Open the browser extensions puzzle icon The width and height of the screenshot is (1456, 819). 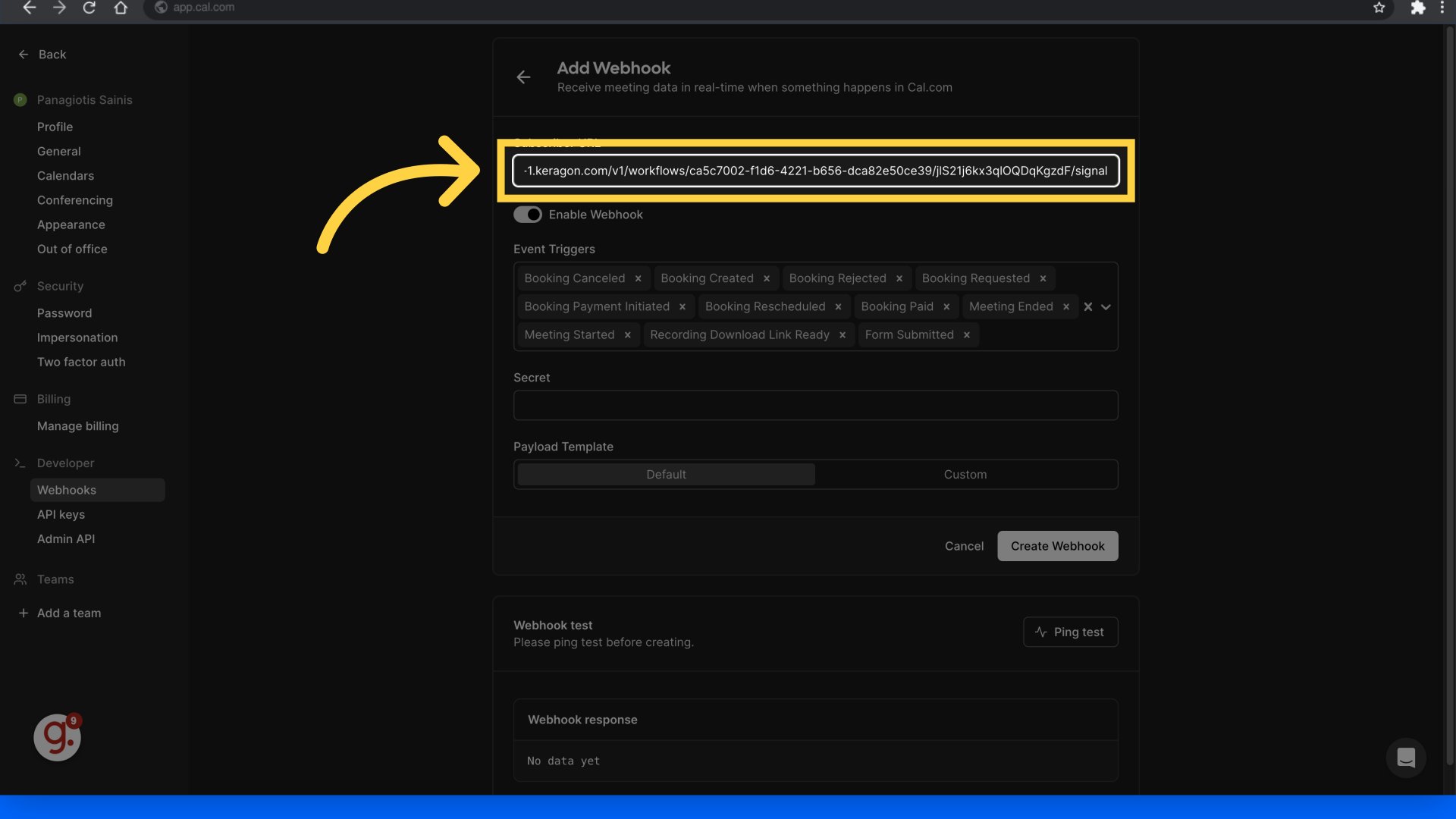point(1417,8)
